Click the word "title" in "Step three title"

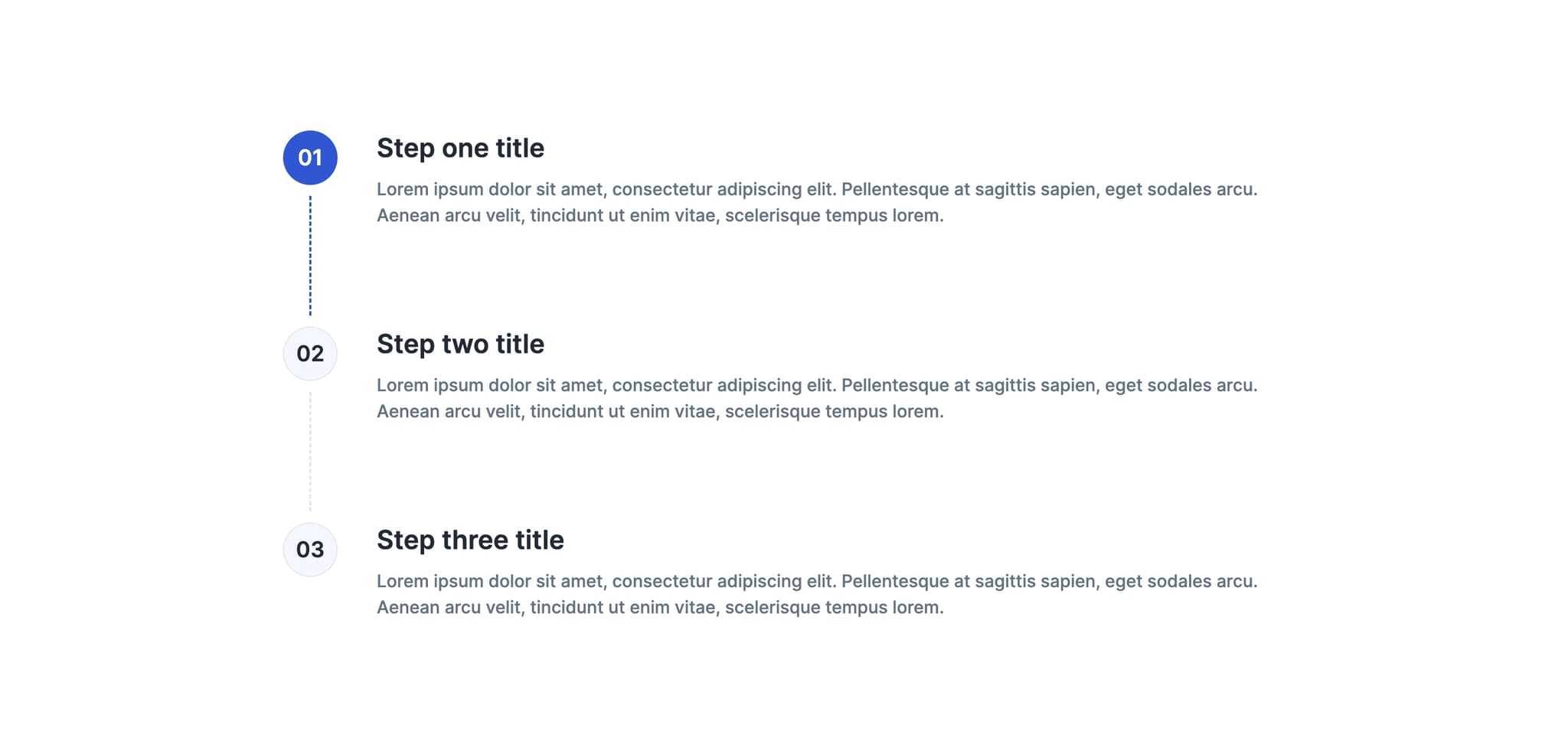tap(539, 540)
